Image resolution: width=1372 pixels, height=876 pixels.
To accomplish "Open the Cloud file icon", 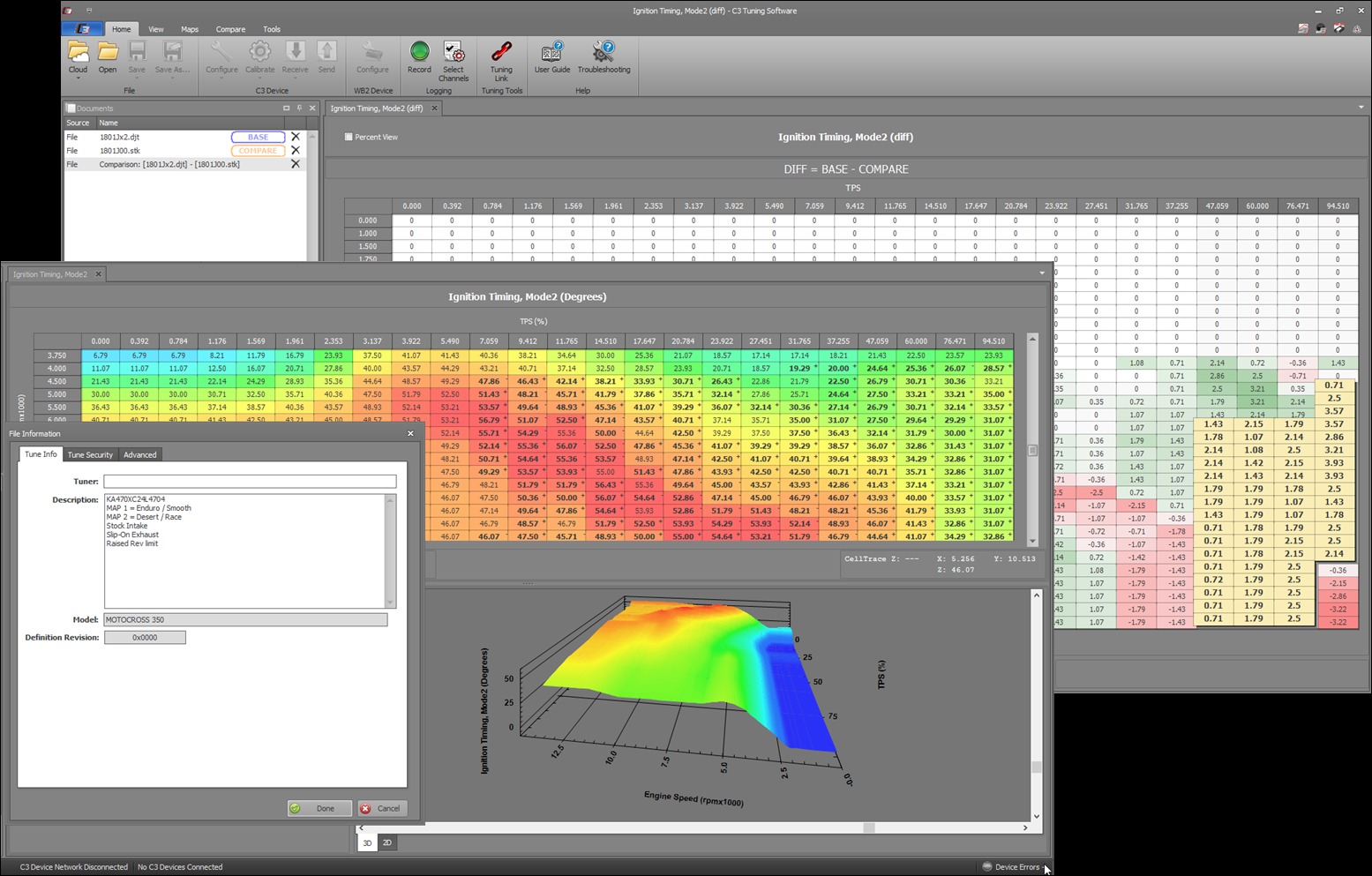I will pyautogui.click(x=78, y=52).
